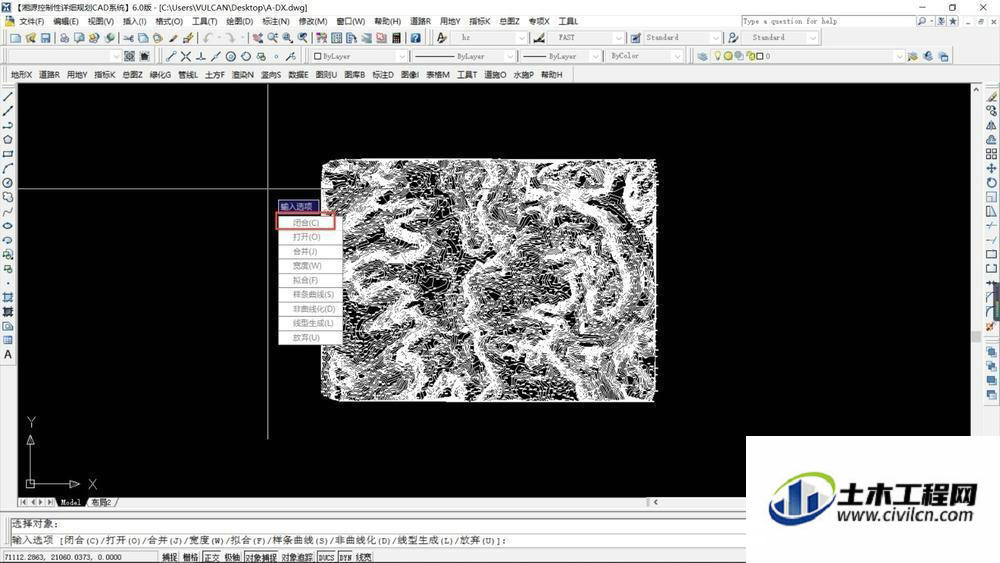Toggle 正交 ortho mode in status bar

211,557
